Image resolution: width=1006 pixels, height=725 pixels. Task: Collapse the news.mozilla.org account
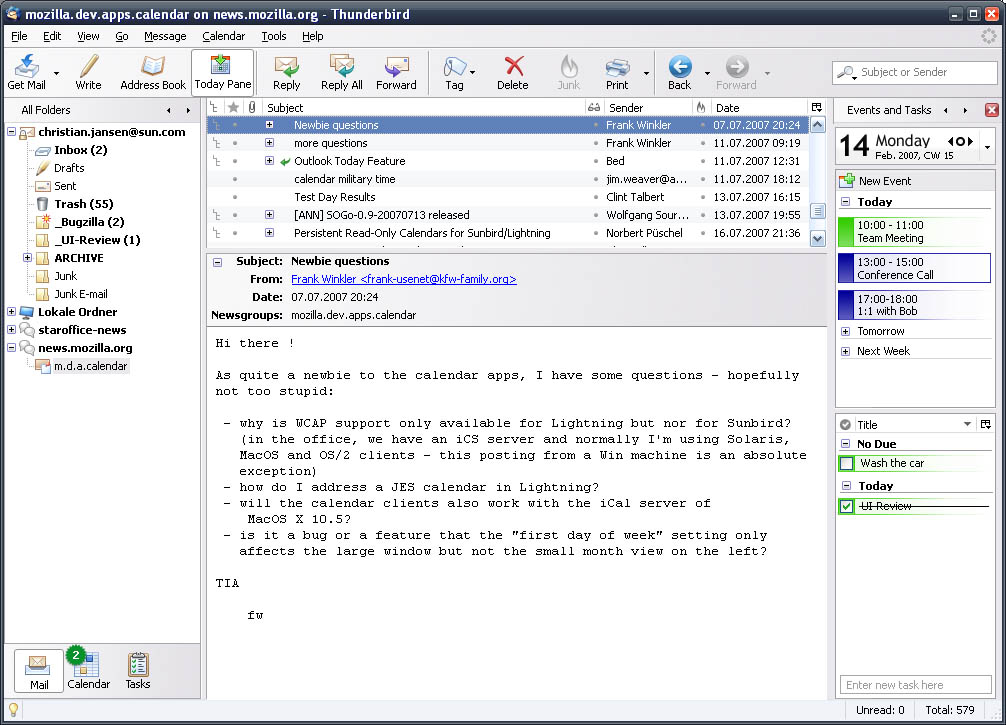[12, 347]
